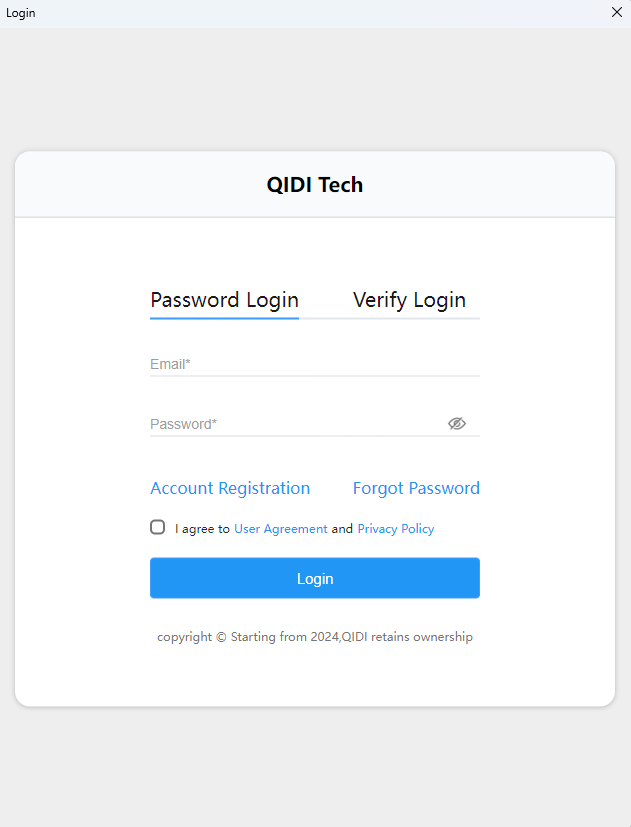This screenshot has height=827, width=631.
Task: Click the copyright notice text
Action: click(x=315, y=636)
